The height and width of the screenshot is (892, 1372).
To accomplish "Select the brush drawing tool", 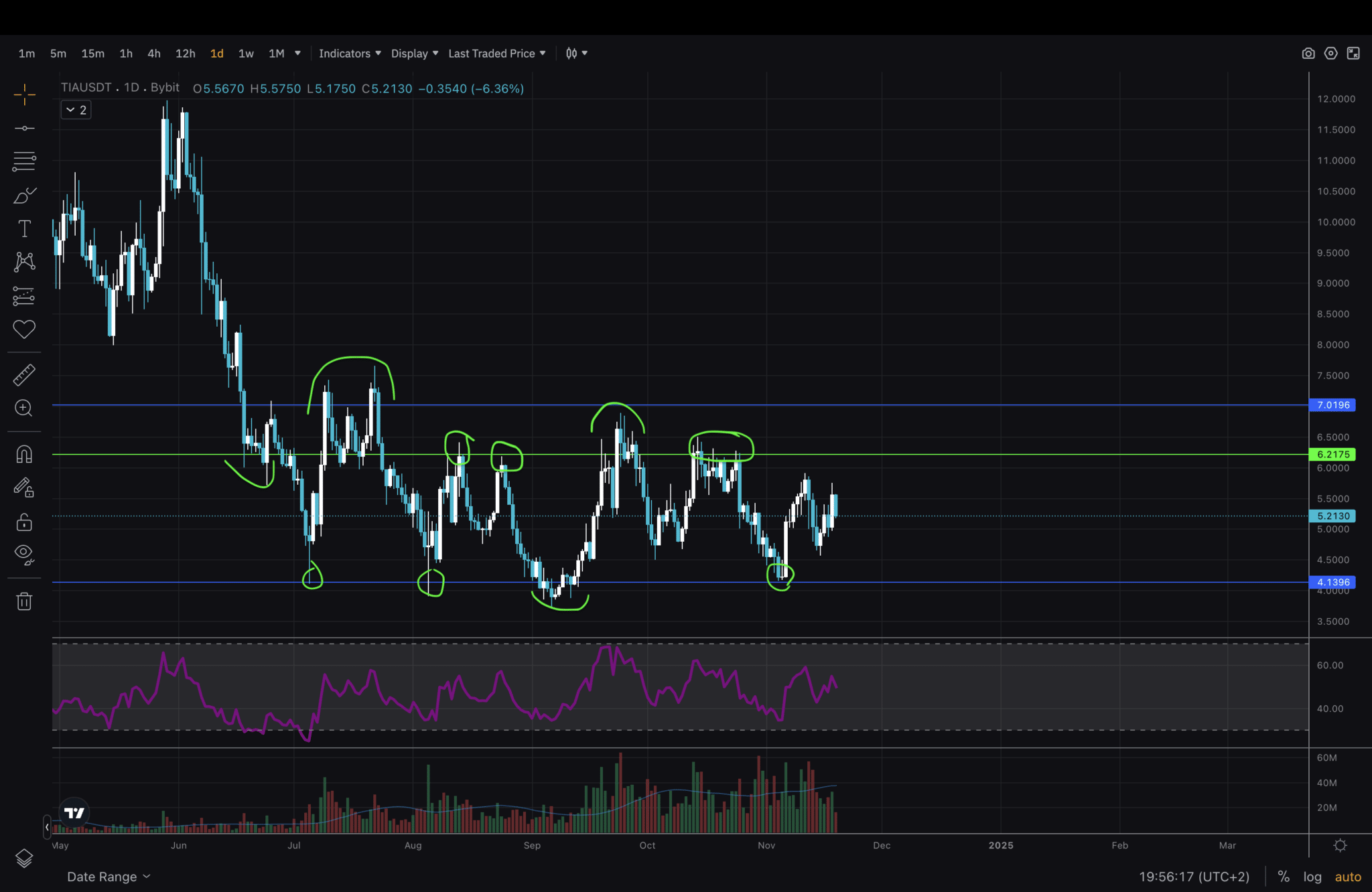I will click(x=24, y=195).
